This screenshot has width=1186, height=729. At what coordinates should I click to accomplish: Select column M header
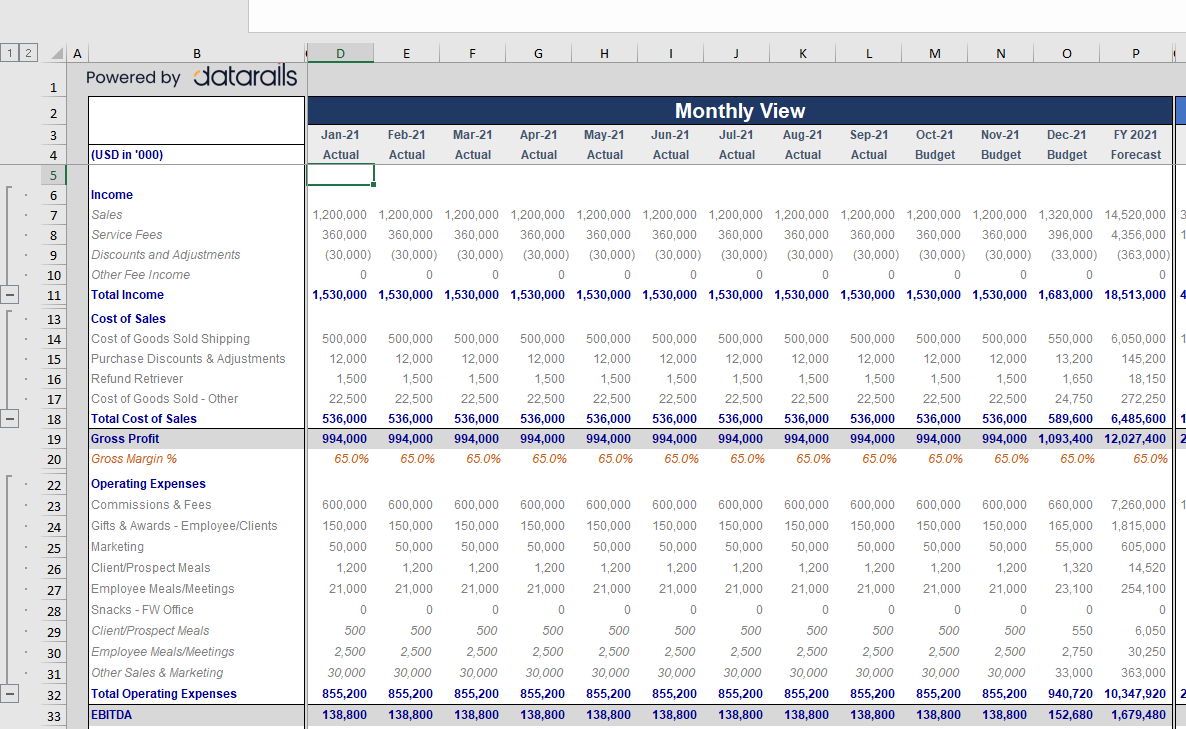(935, 53)
